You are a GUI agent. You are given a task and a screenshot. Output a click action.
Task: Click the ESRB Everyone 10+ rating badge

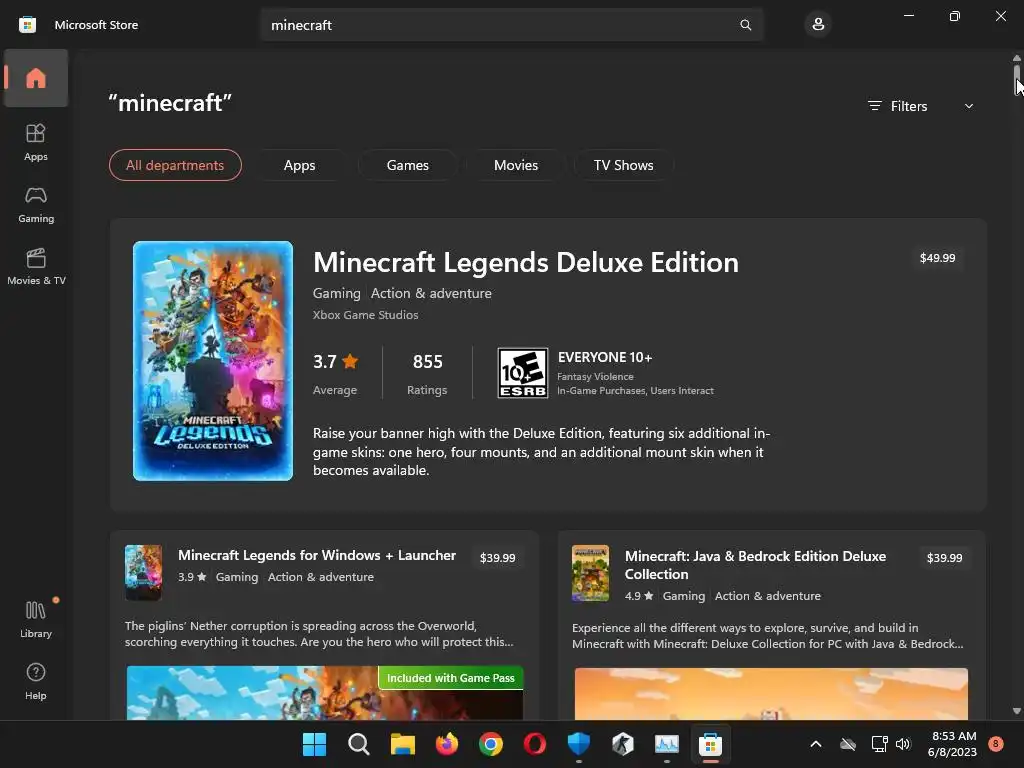pyautogui.click(x=522, y=373)
